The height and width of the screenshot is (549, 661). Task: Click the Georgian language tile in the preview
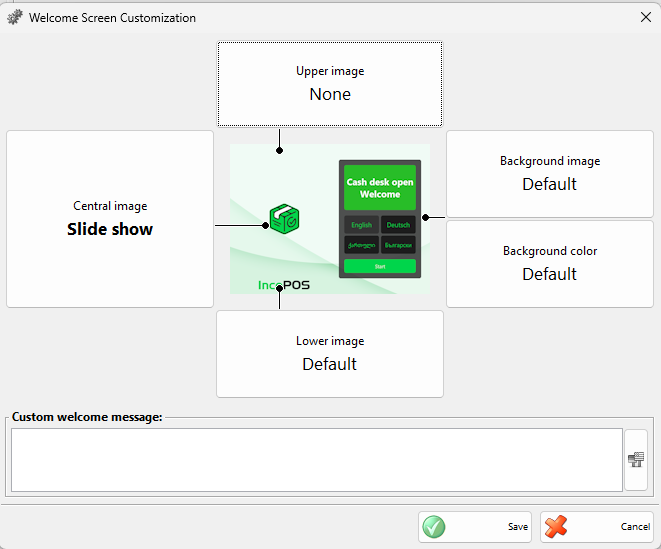(361, 245)
